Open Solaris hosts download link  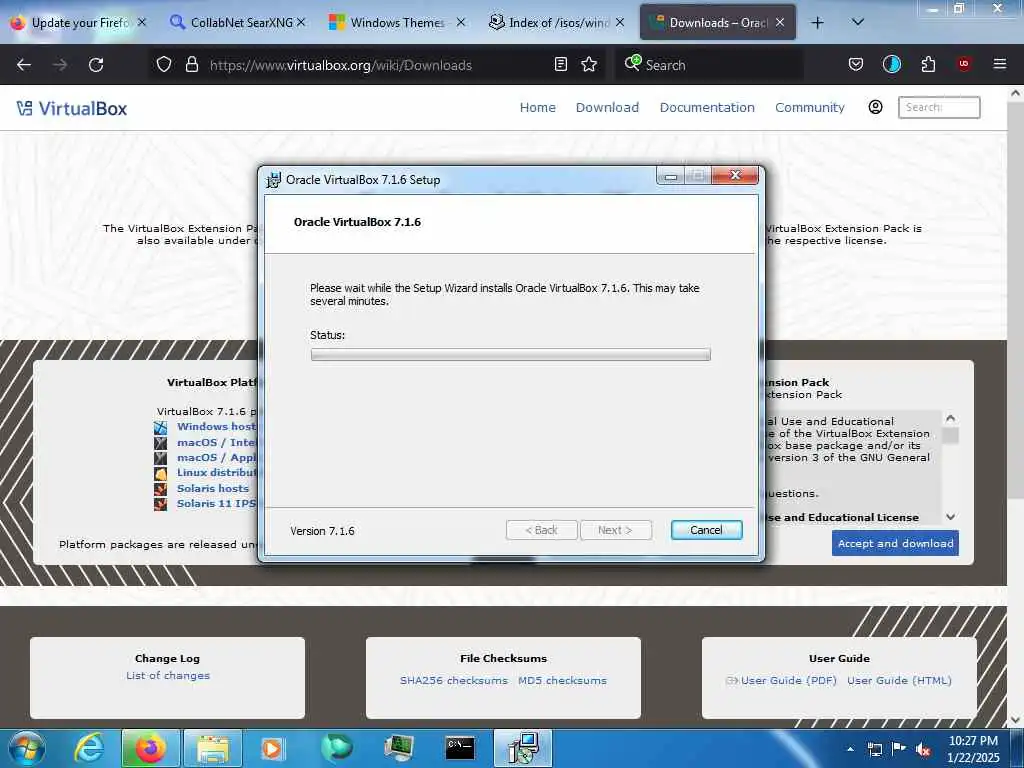[x=213, y=488]
